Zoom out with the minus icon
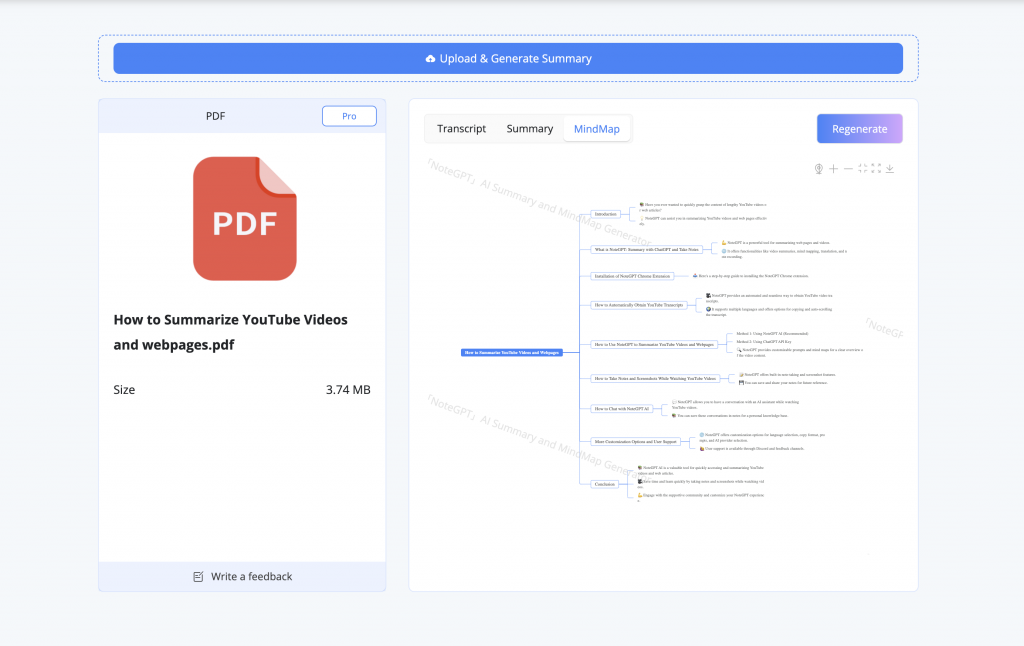Viewport: 1024px width, 646px height. click(848, 169)
